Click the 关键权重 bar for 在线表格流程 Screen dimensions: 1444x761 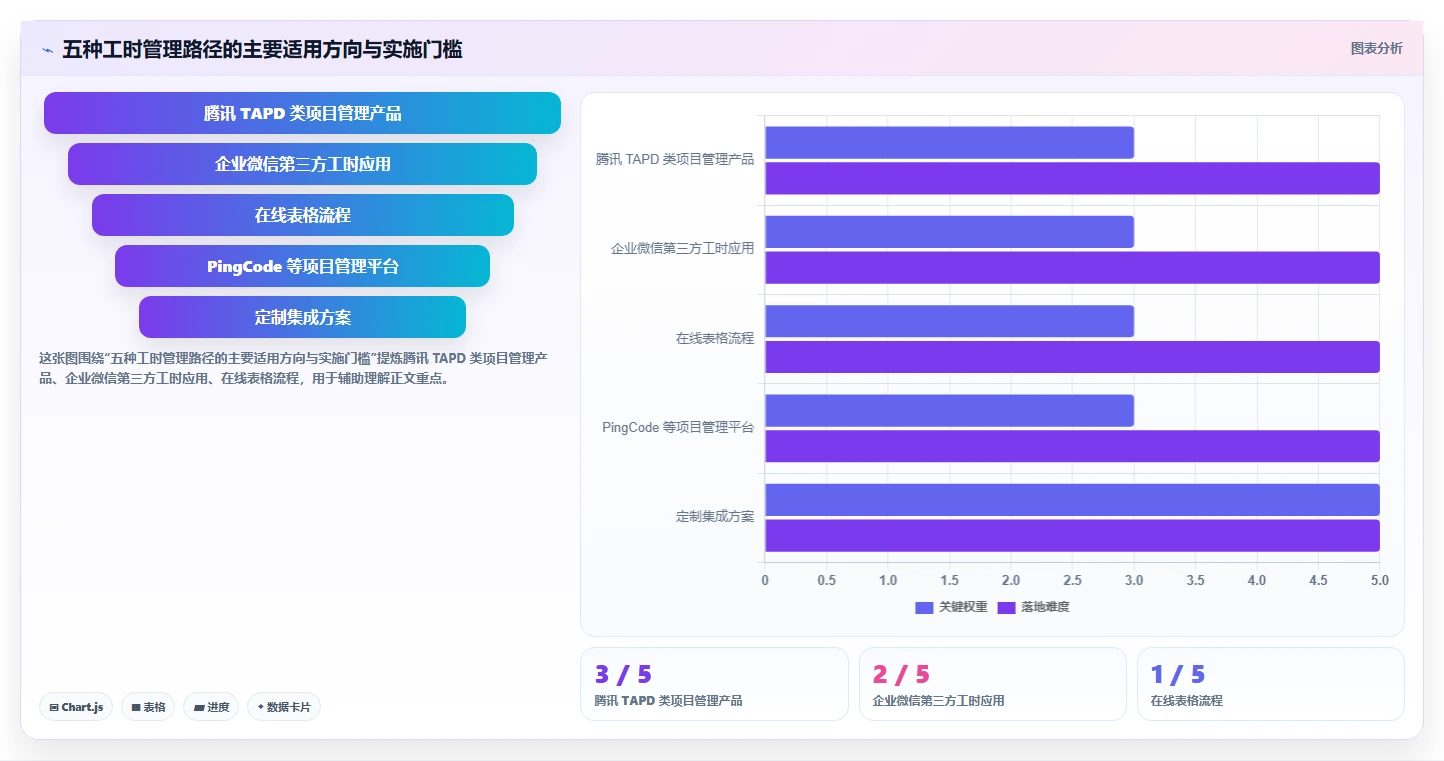[x=949, y=321]
